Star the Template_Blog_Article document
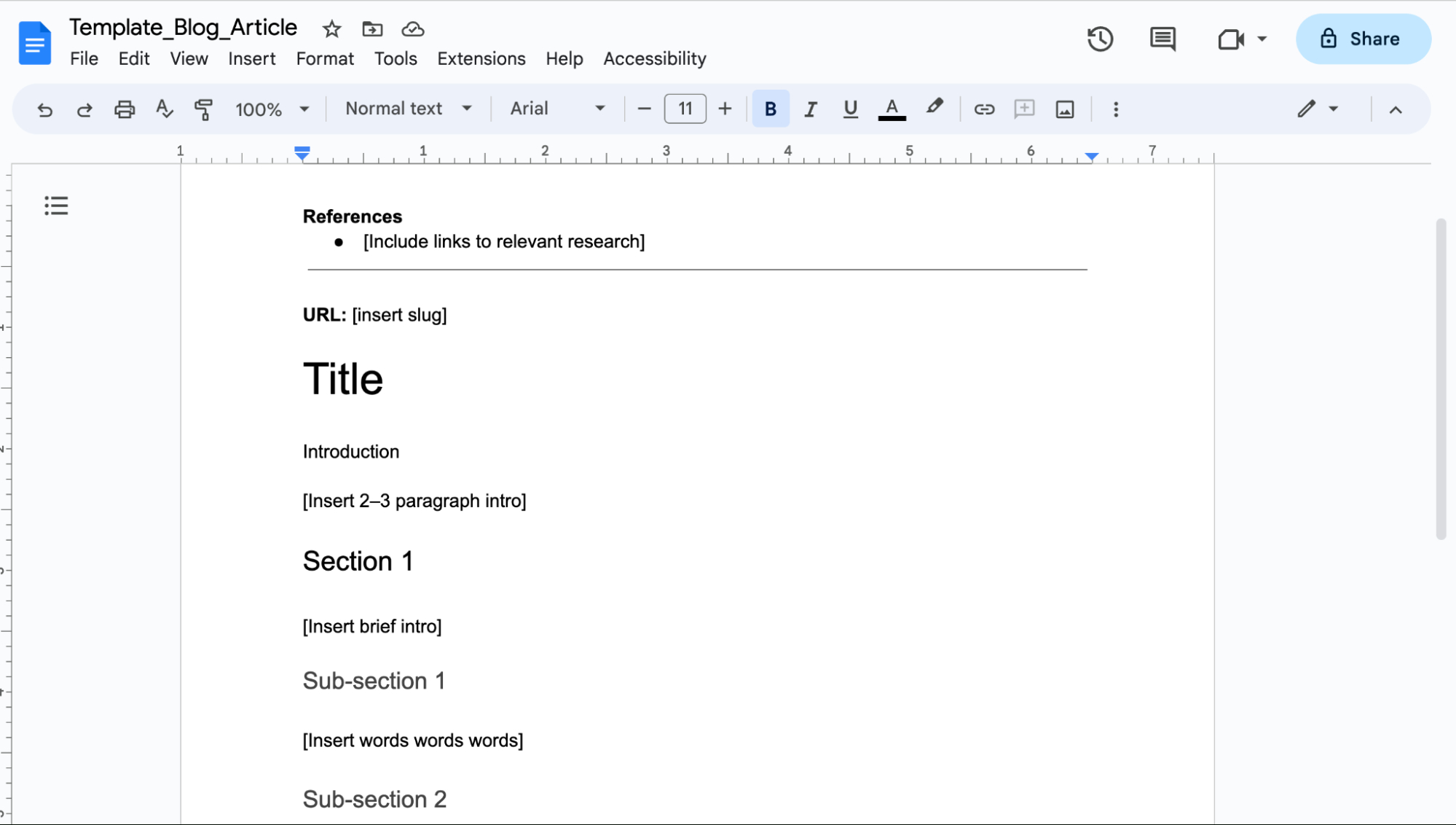This screenshot has height=825, width=1456. (x=331, y=29)
